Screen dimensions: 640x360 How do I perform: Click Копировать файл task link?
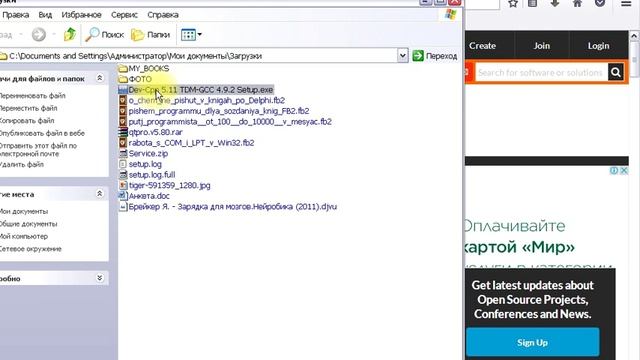click(27, 121)
